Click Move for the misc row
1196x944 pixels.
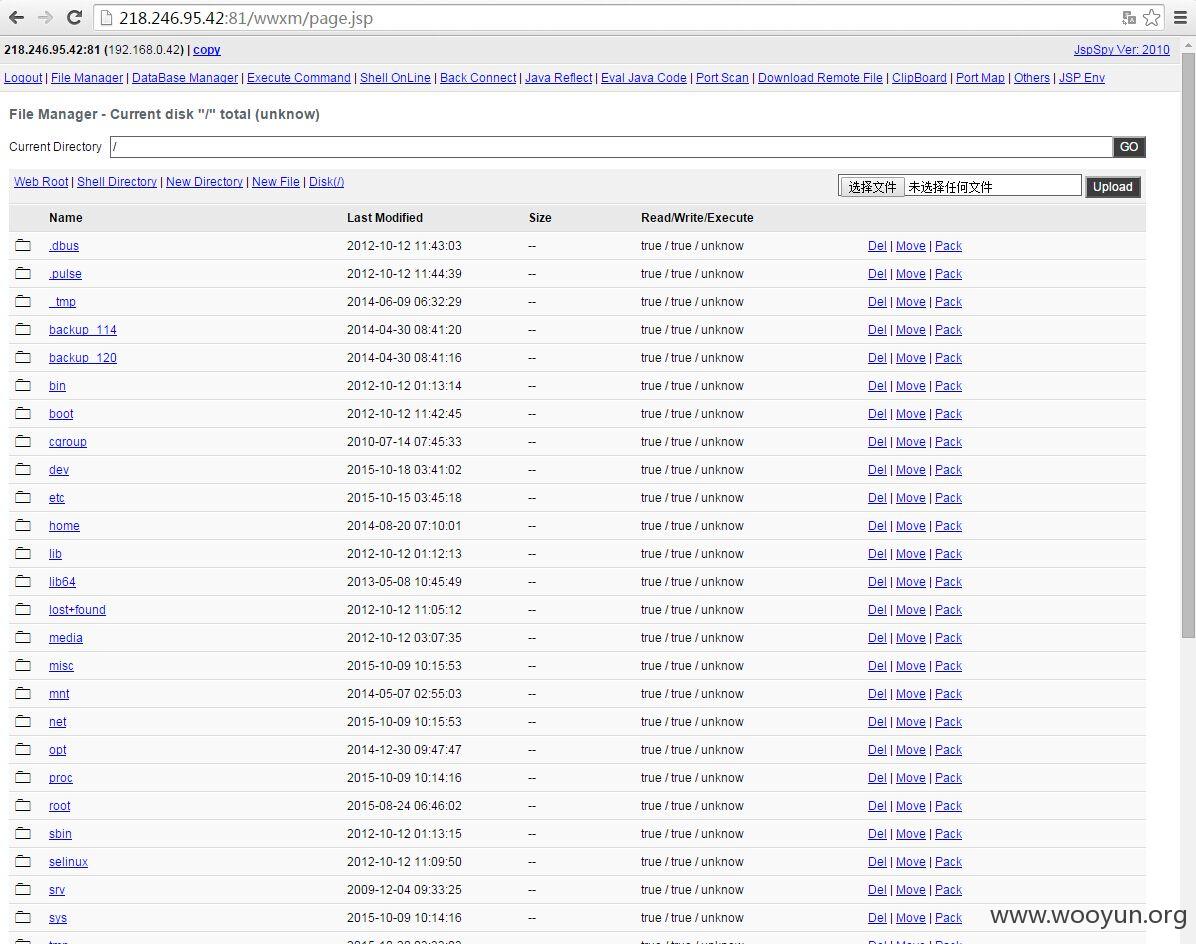(x=911, y=666)
